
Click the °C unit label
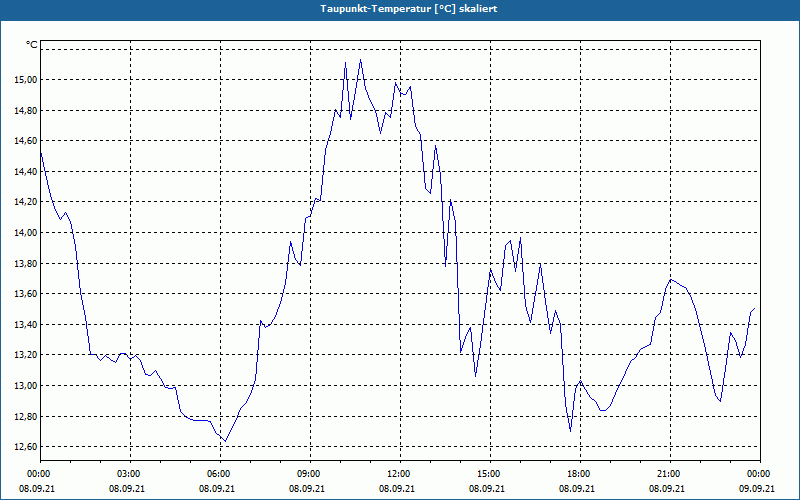pos(32,45)
